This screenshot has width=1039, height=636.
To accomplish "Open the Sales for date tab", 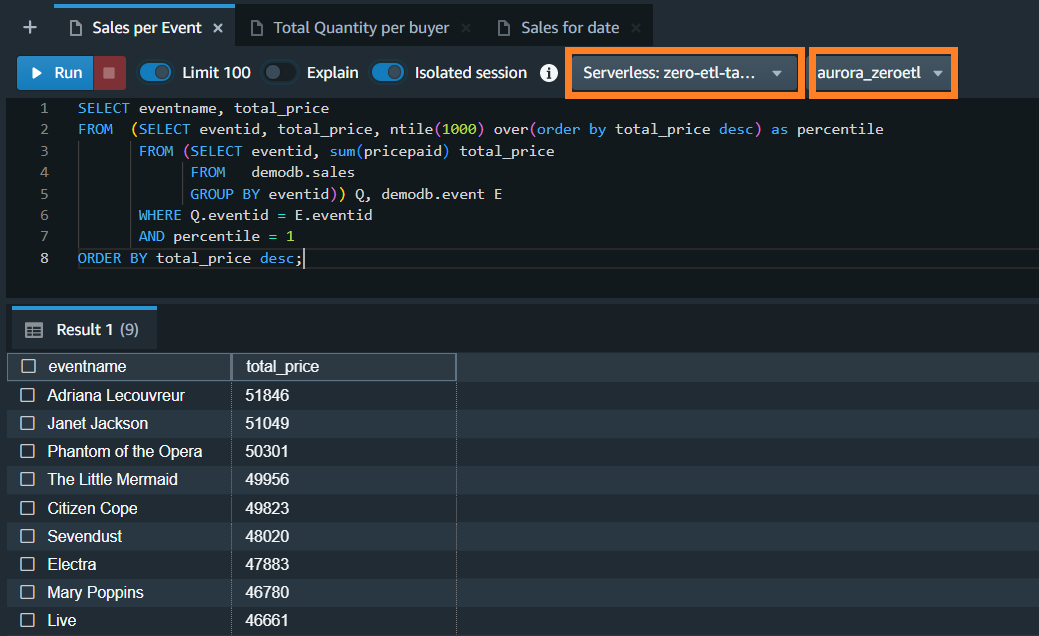I will click(x=569, y=28).
